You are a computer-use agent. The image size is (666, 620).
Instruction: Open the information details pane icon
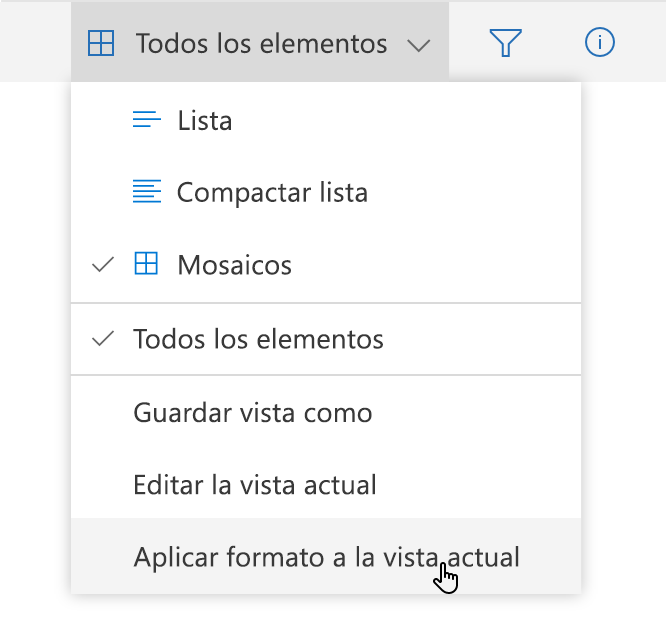tap(599, 42)
